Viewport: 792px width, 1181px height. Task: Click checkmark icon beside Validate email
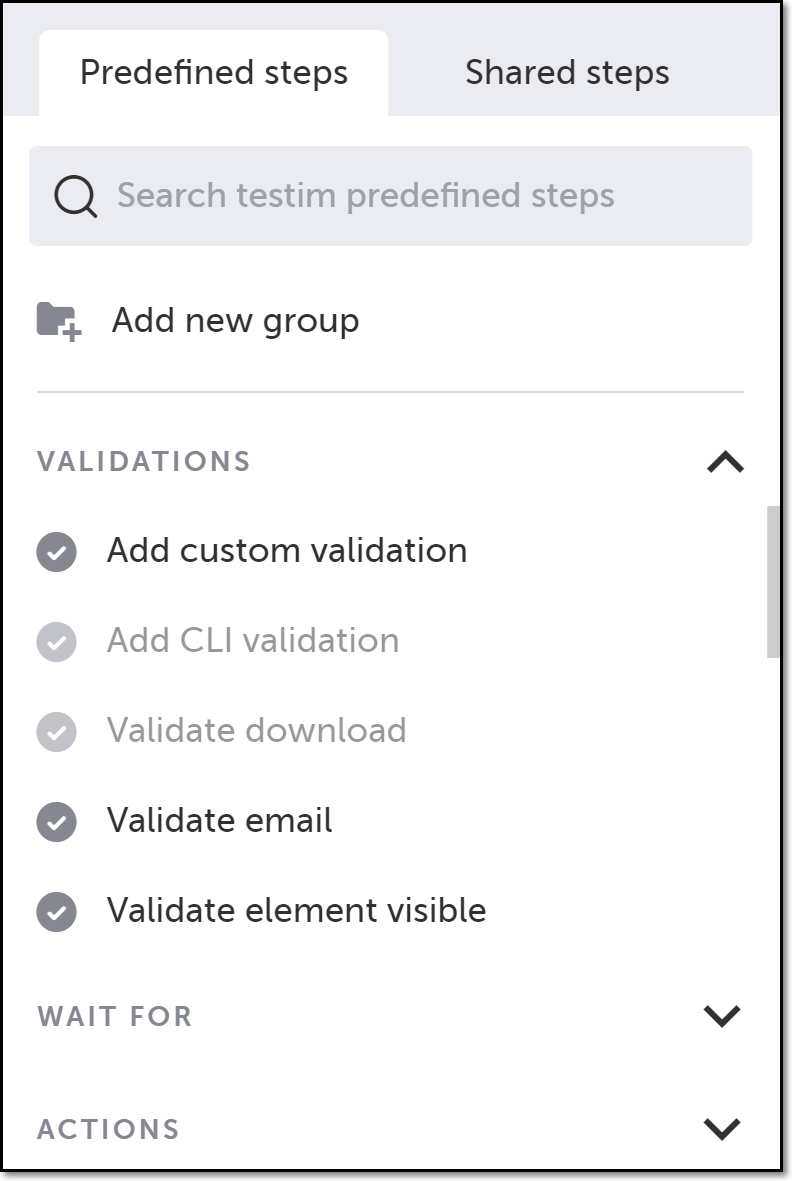56,822
